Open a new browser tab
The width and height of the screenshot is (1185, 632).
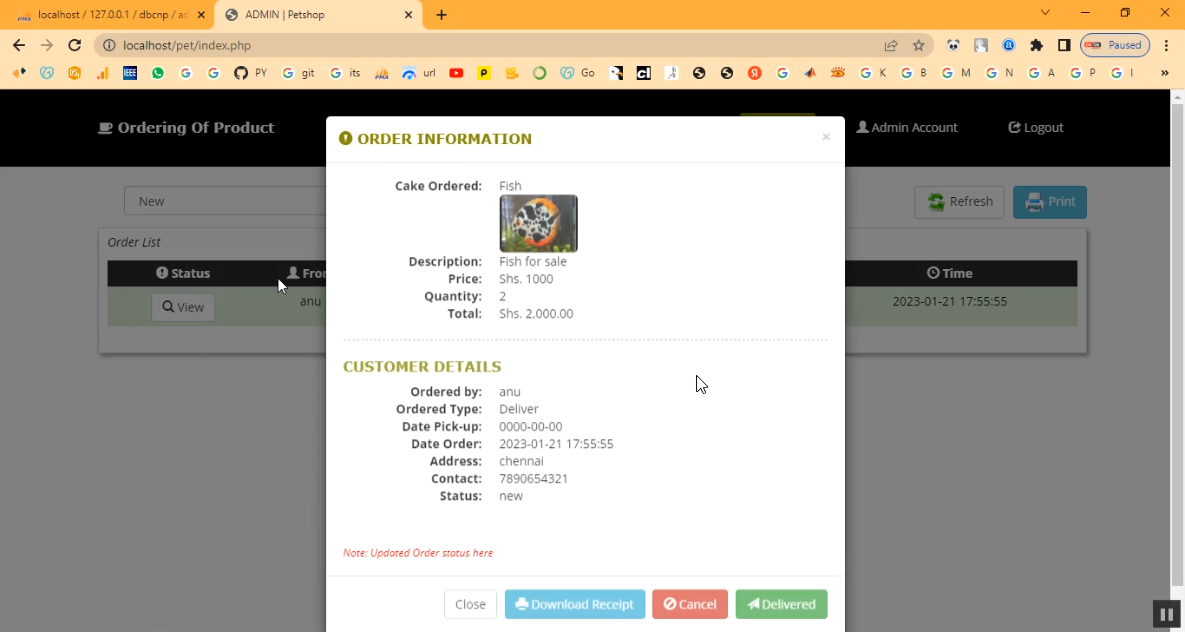tap(442, 15)
